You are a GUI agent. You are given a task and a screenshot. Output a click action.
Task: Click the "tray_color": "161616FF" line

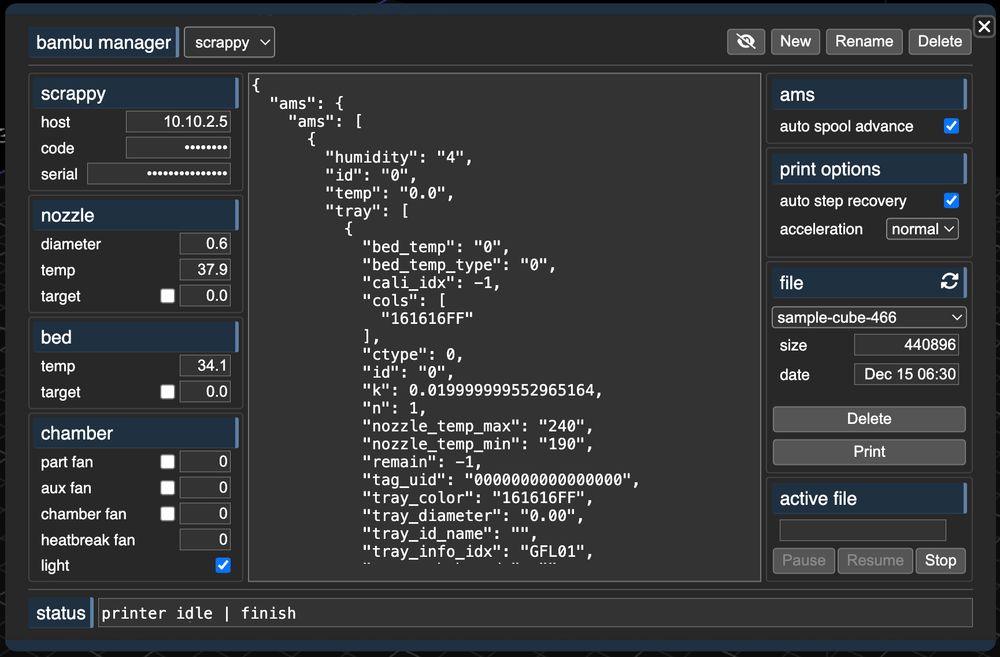click(478, 498)
